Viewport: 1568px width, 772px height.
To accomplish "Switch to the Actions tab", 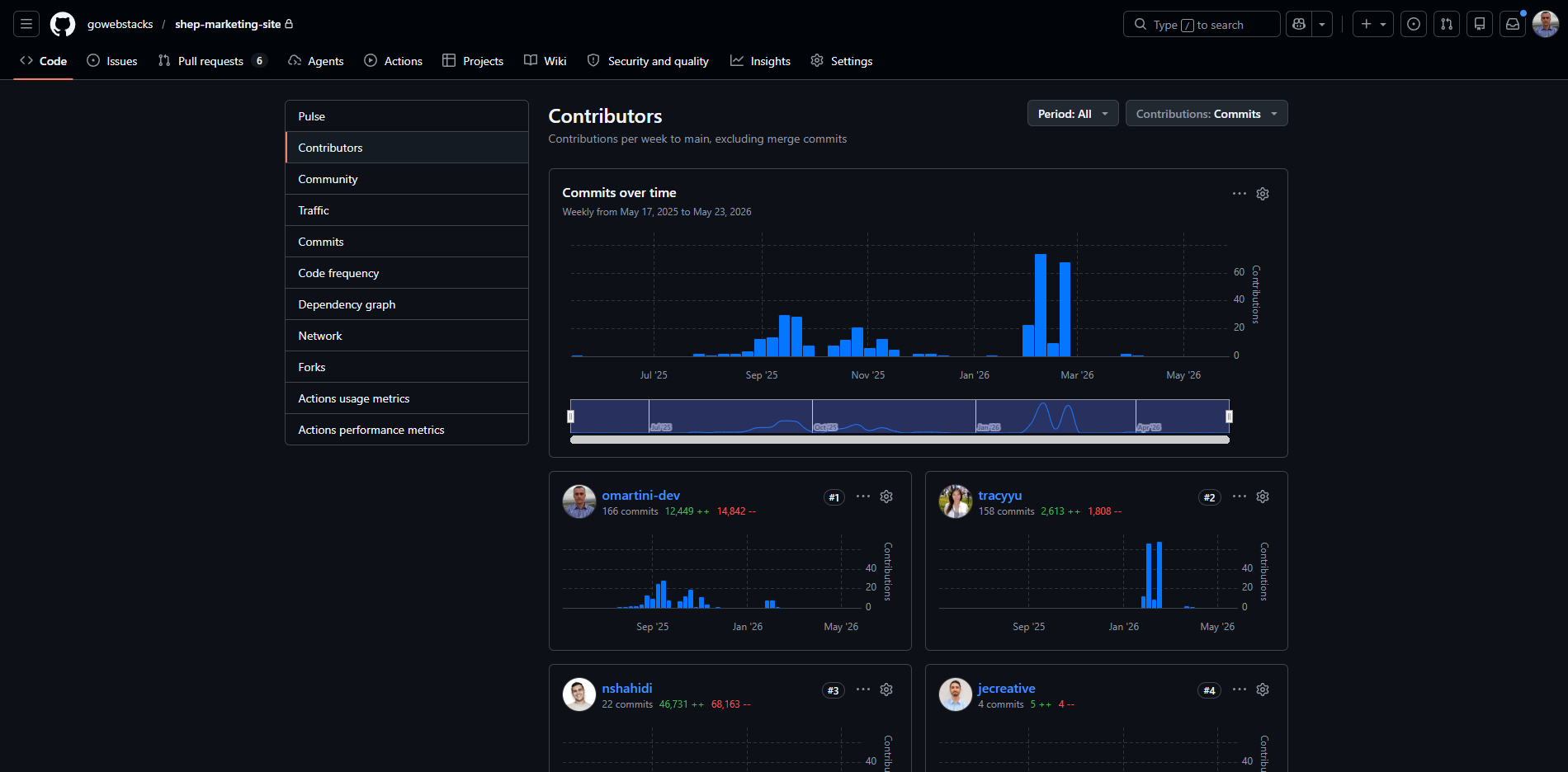I will tap(394, 61).
